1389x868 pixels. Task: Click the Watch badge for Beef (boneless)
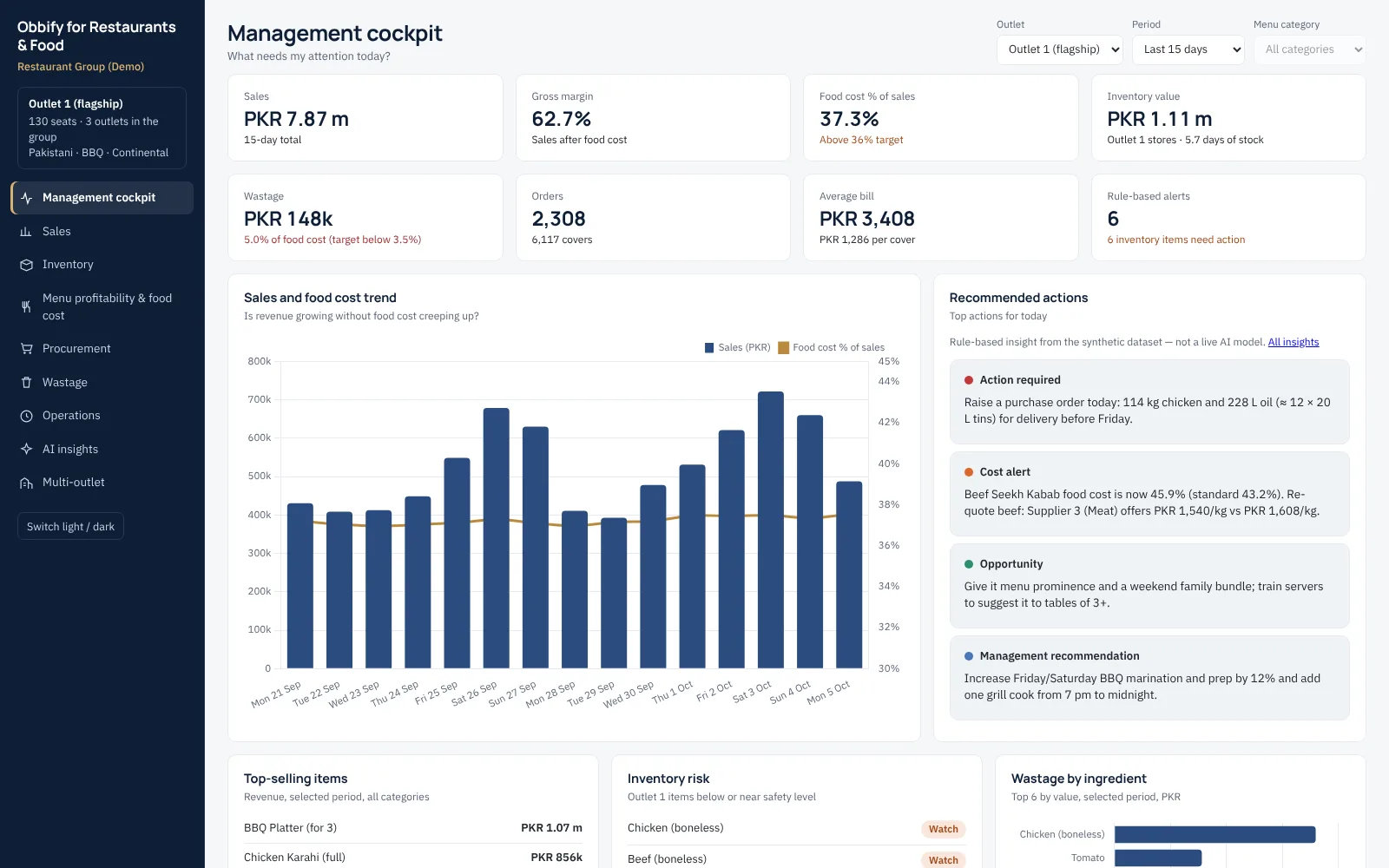pyautogui.click(x=944, y=860)
